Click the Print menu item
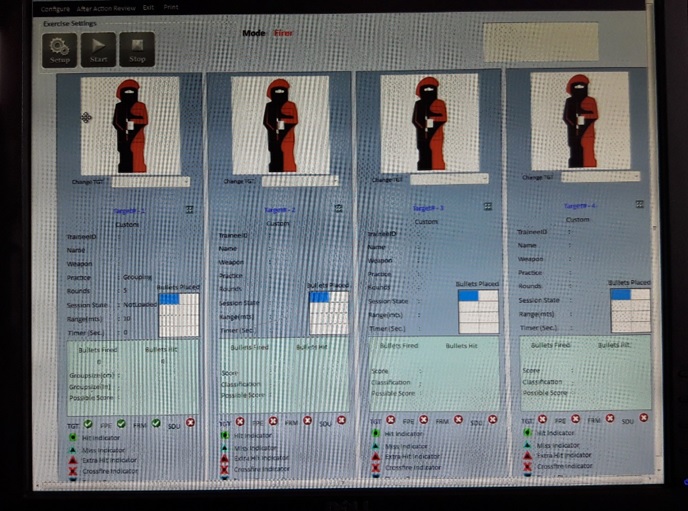688x511 pixels. 171,7
